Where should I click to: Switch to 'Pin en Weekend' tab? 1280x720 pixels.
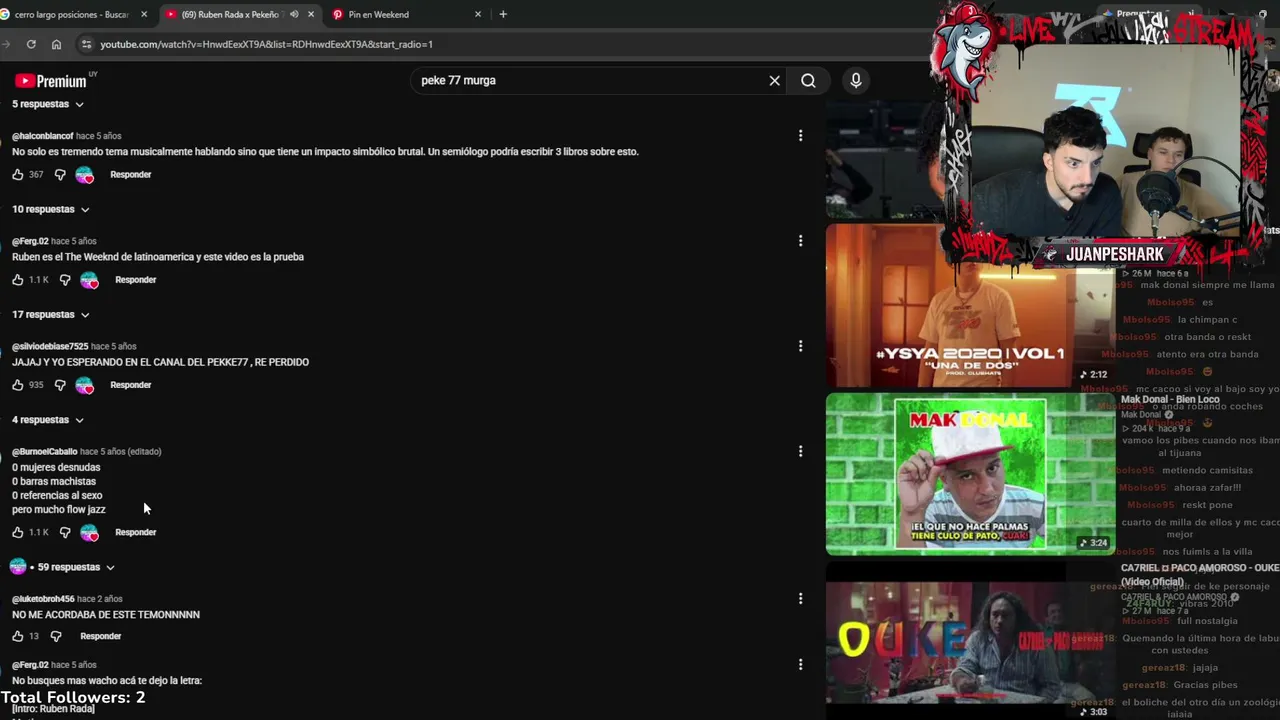click(x=405, y=14)
